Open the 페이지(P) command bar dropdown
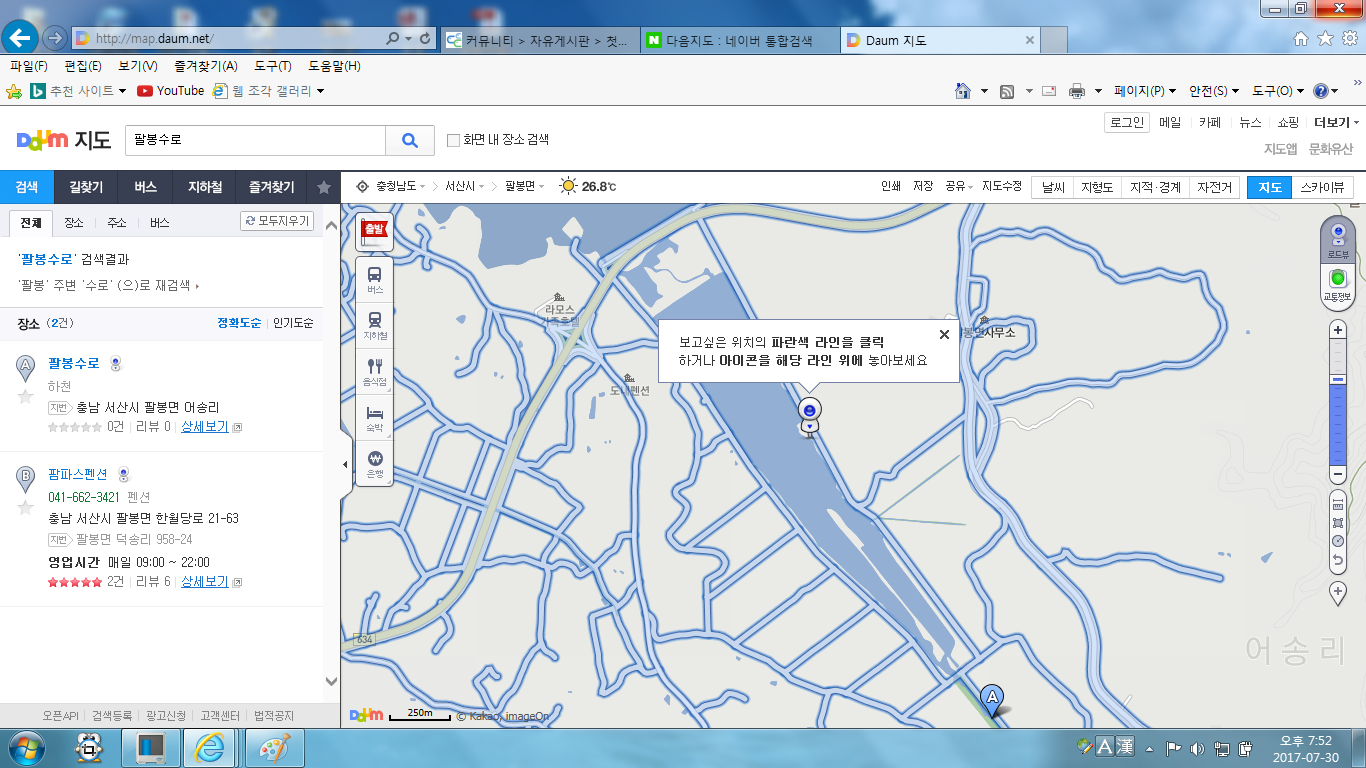Image resolution: width=1366 pixels, height=768 pixels. point(1145,91)
